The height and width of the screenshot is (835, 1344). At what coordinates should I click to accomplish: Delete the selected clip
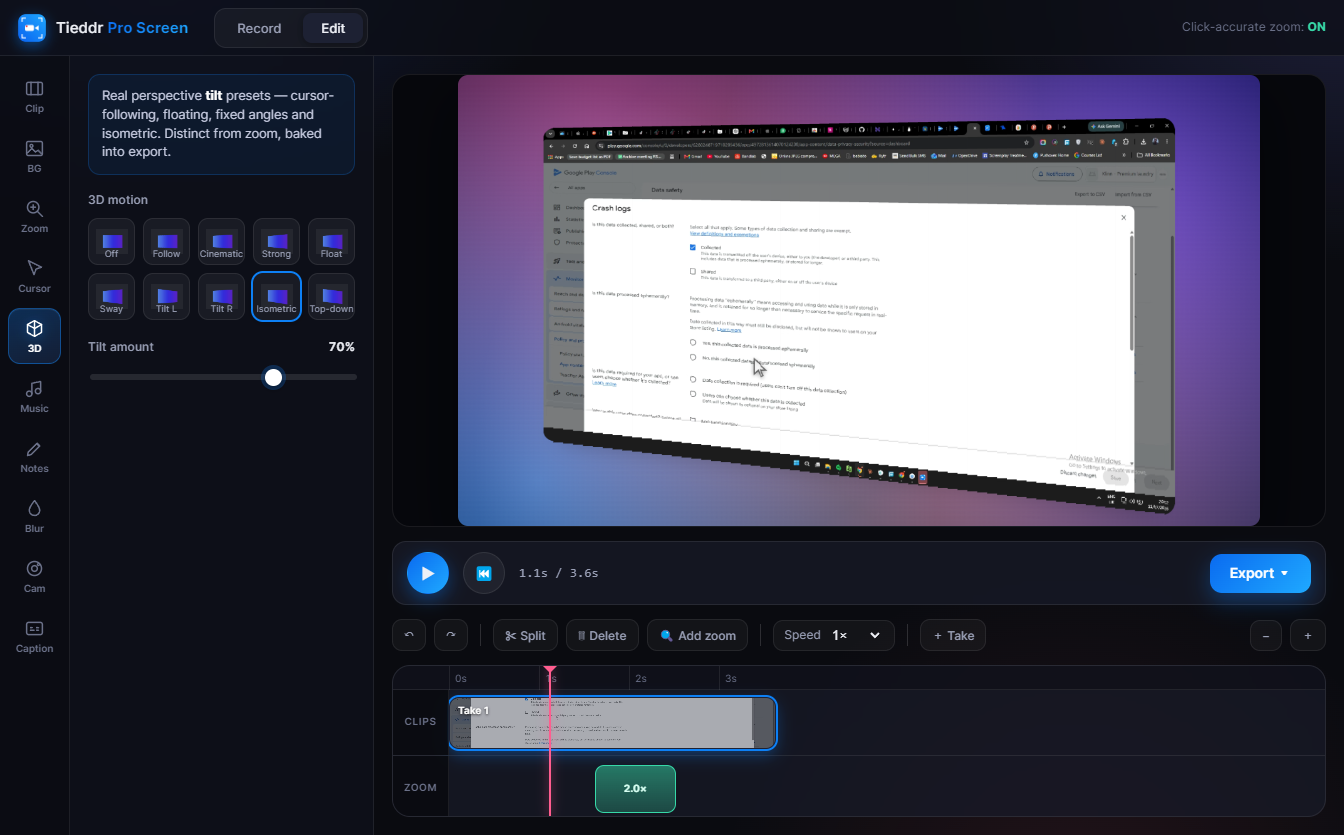click(x=602, y=635)
